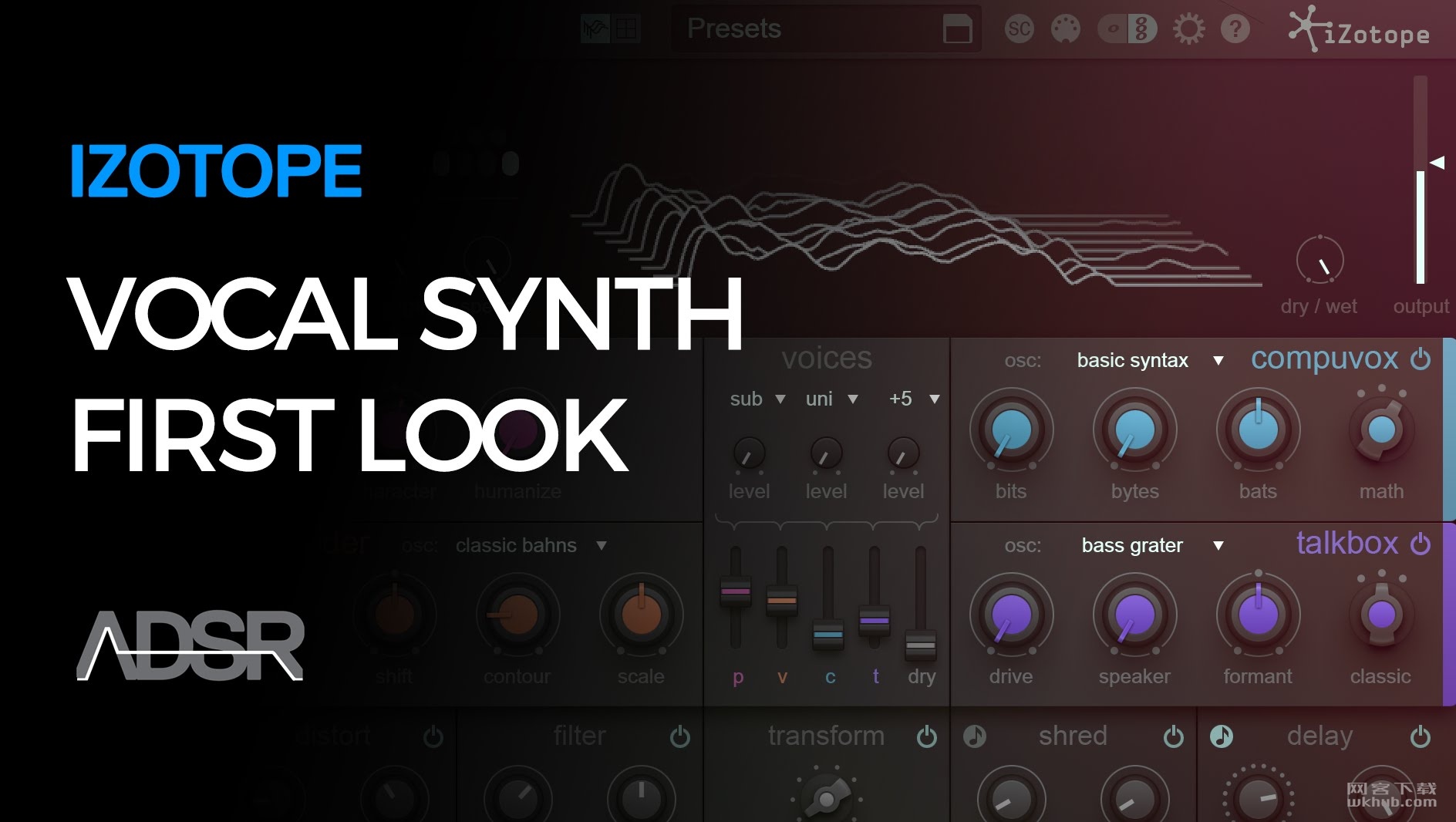Screen dimensions: 1456x822
Task: Click the talkbox formant knob
Action: point(1258,615)
